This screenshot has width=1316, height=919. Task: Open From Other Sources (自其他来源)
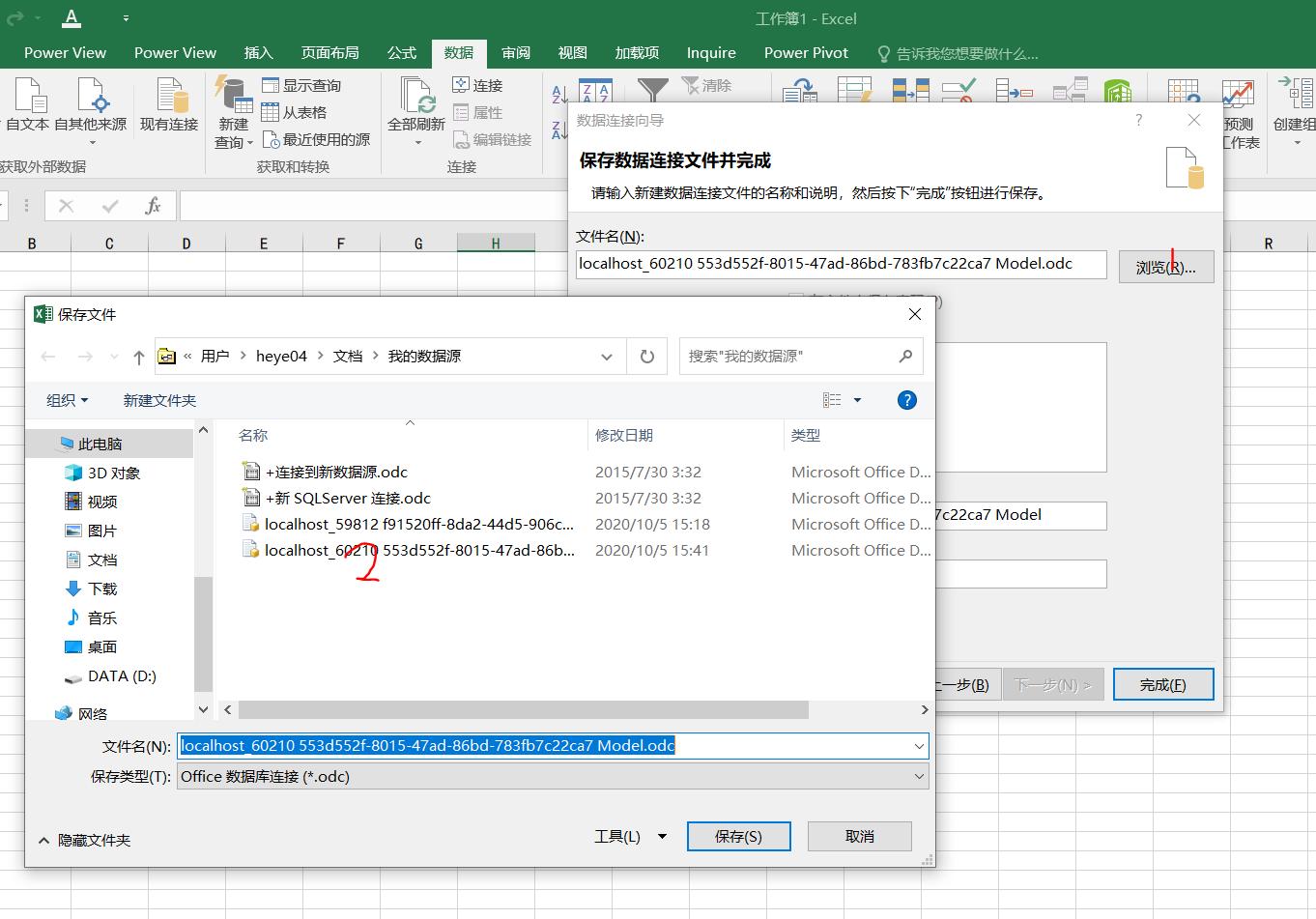[91, 109]
